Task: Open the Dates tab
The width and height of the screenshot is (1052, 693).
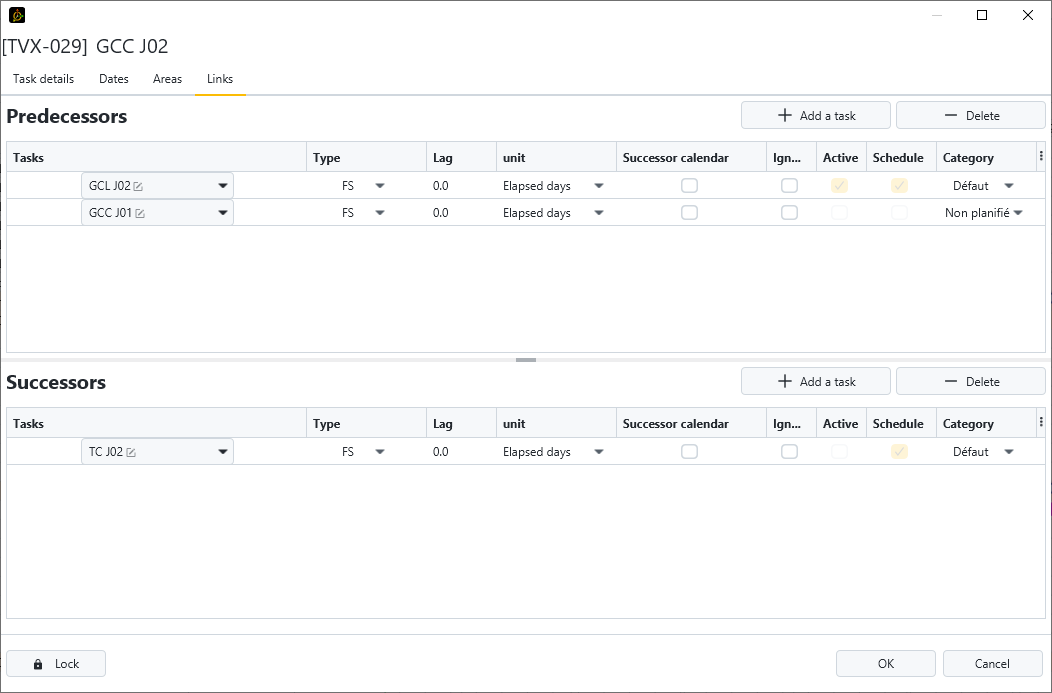Action: (x=114, y=79)
